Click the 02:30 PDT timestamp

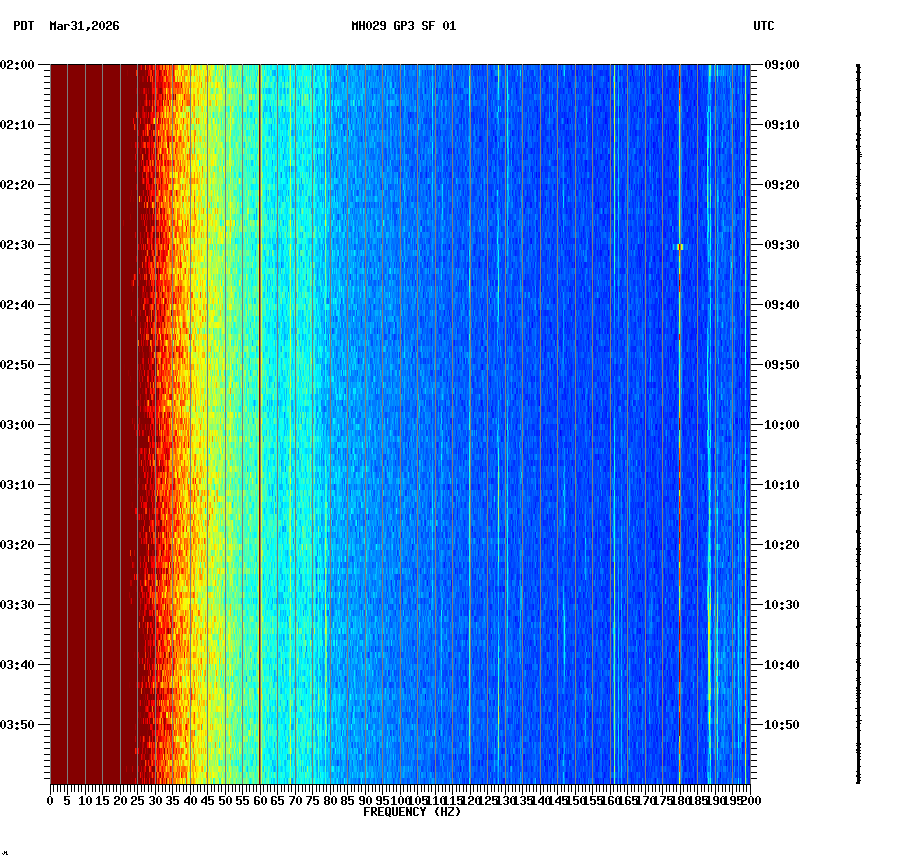pos(19,245)
